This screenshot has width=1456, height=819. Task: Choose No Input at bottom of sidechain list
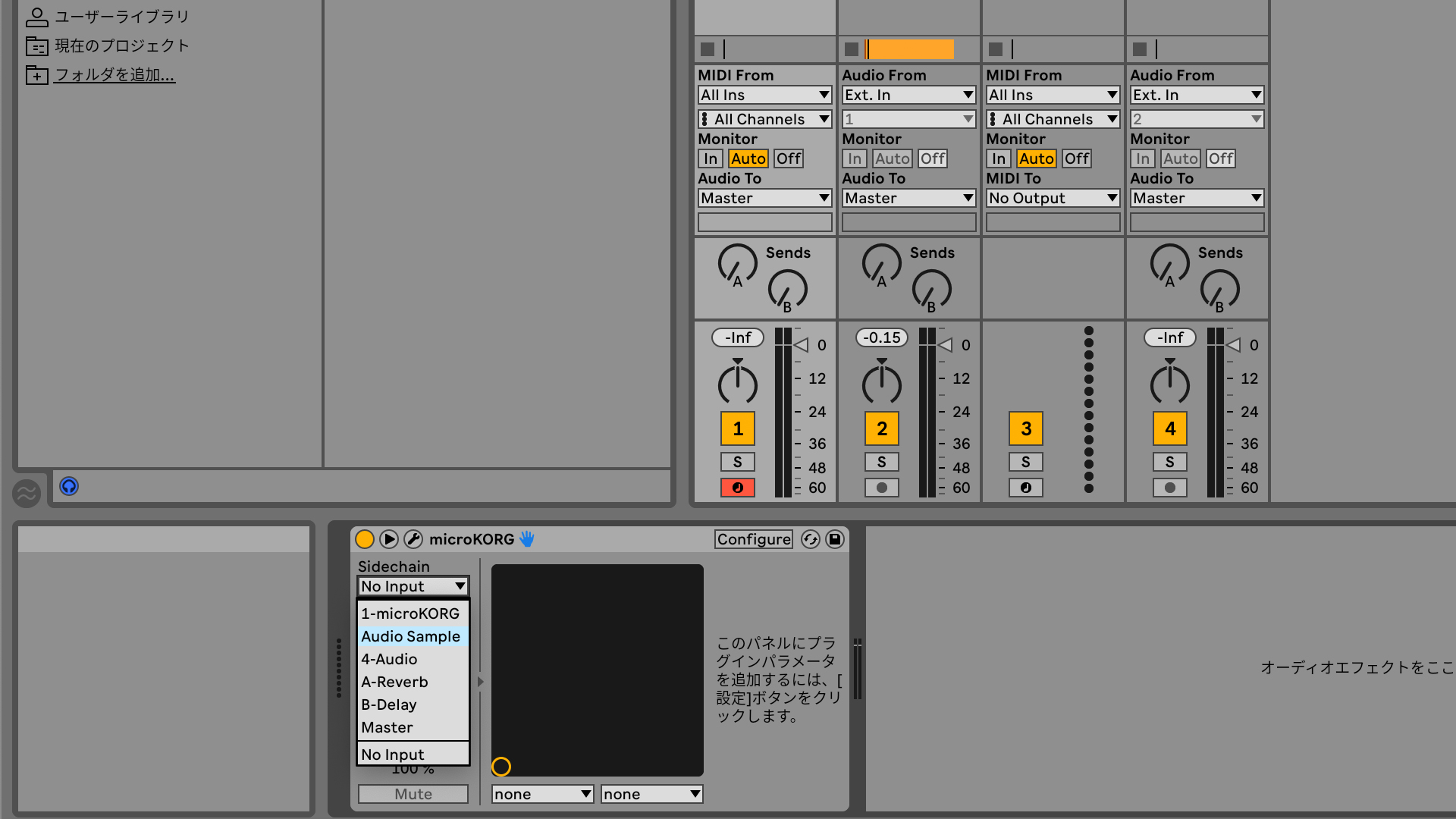pyautogui.click(x=413, y=755)
